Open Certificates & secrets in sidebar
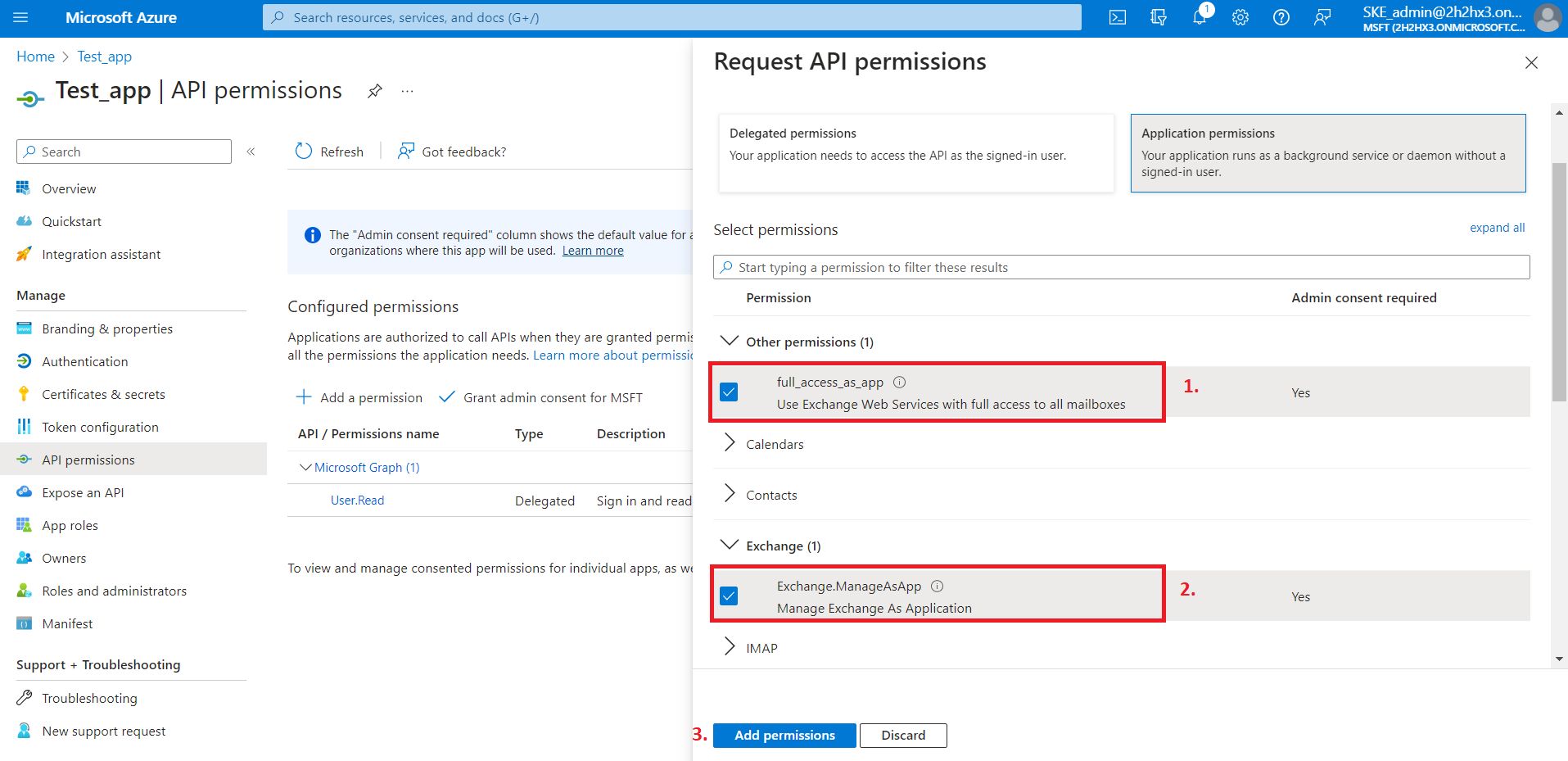This screenshot has height=761, width=1568. point(103,395)
